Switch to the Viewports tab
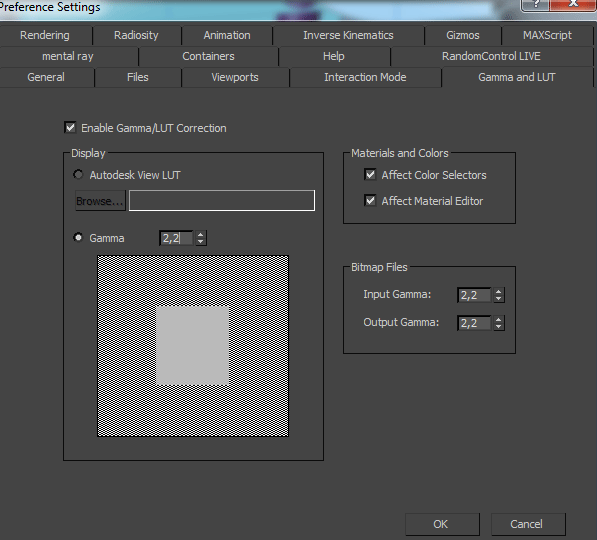This screenshot has height=540, width=597. tap(235, 77)
